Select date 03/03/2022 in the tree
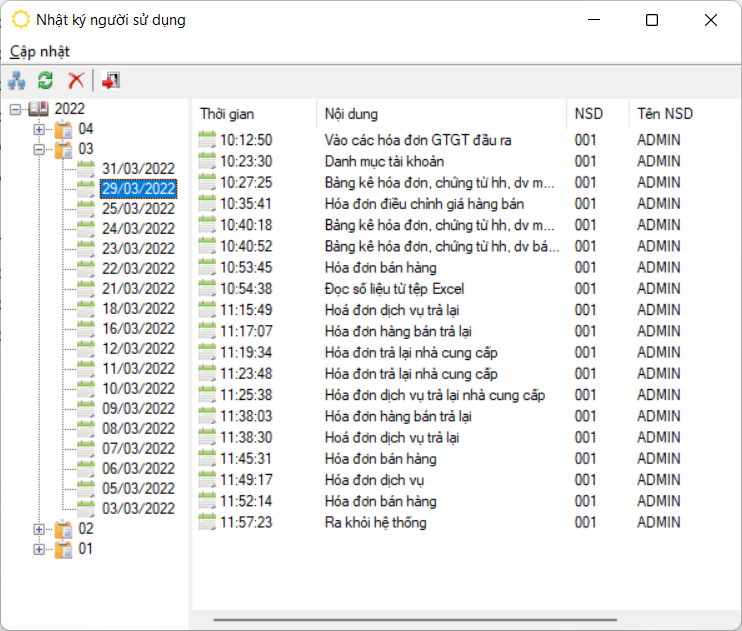 coord(138,508)
